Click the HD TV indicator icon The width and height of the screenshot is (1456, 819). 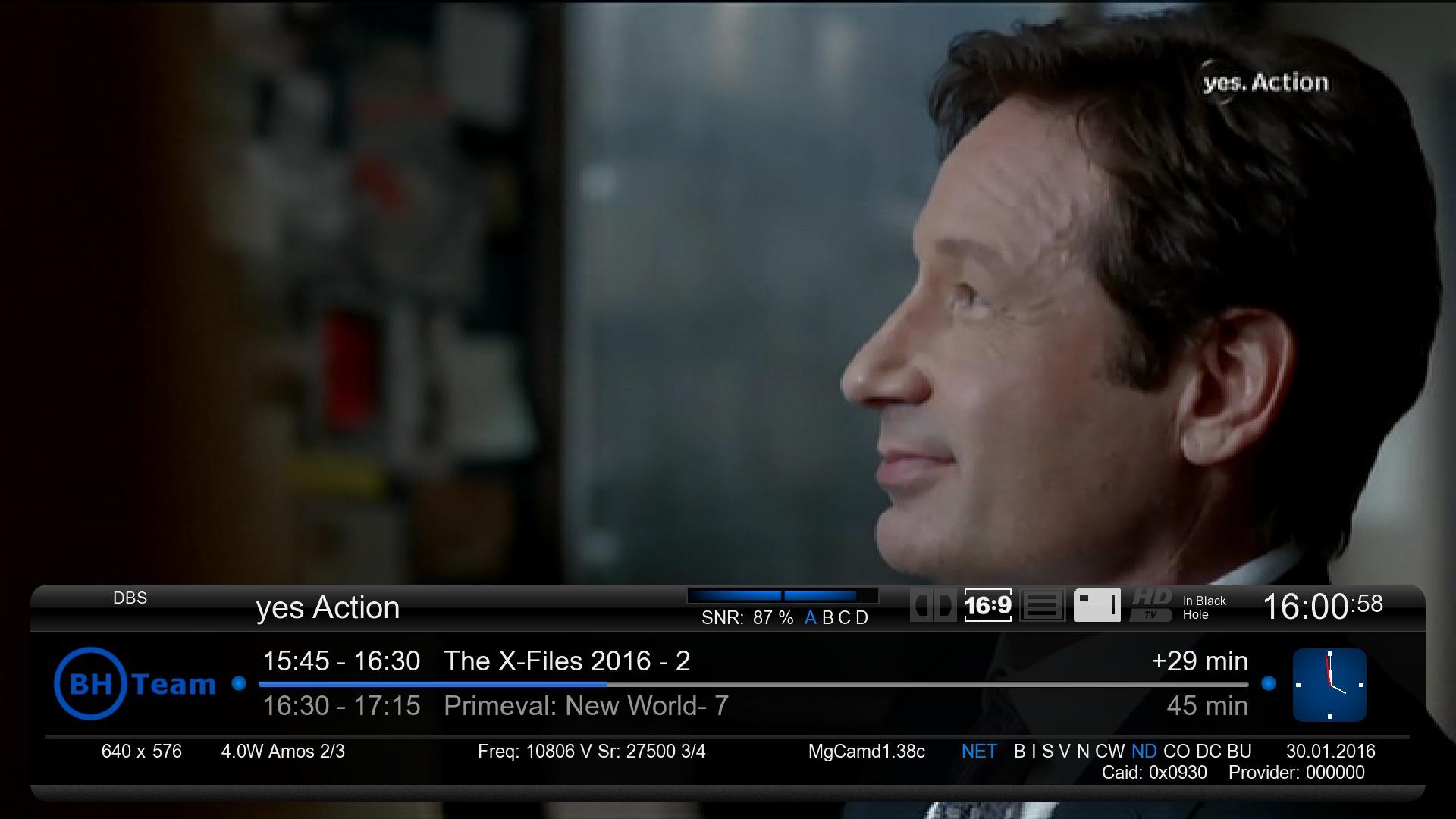coord(1151,605)
